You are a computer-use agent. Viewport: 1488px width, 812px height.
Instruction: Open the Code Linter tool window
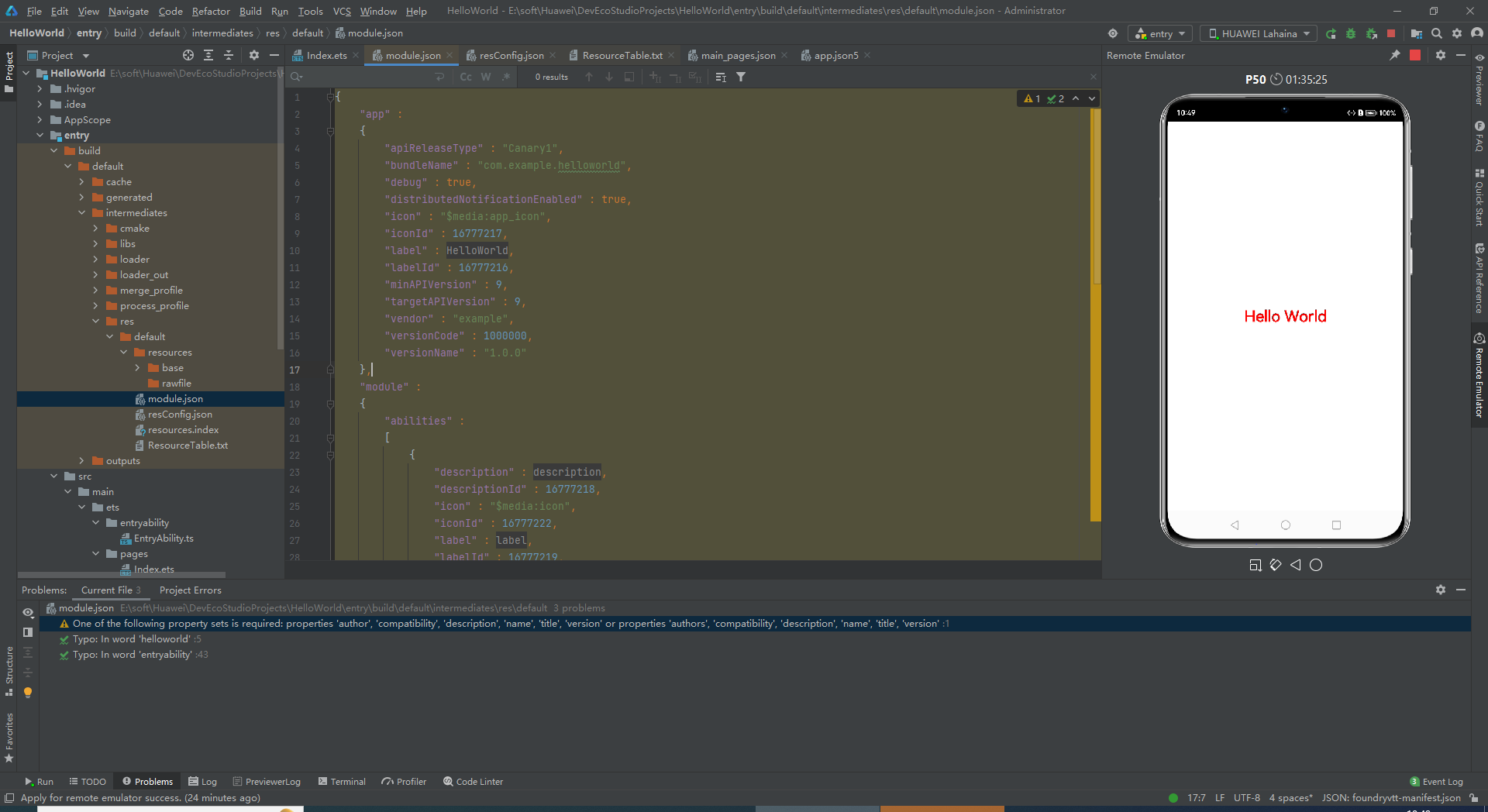point(473,781)
